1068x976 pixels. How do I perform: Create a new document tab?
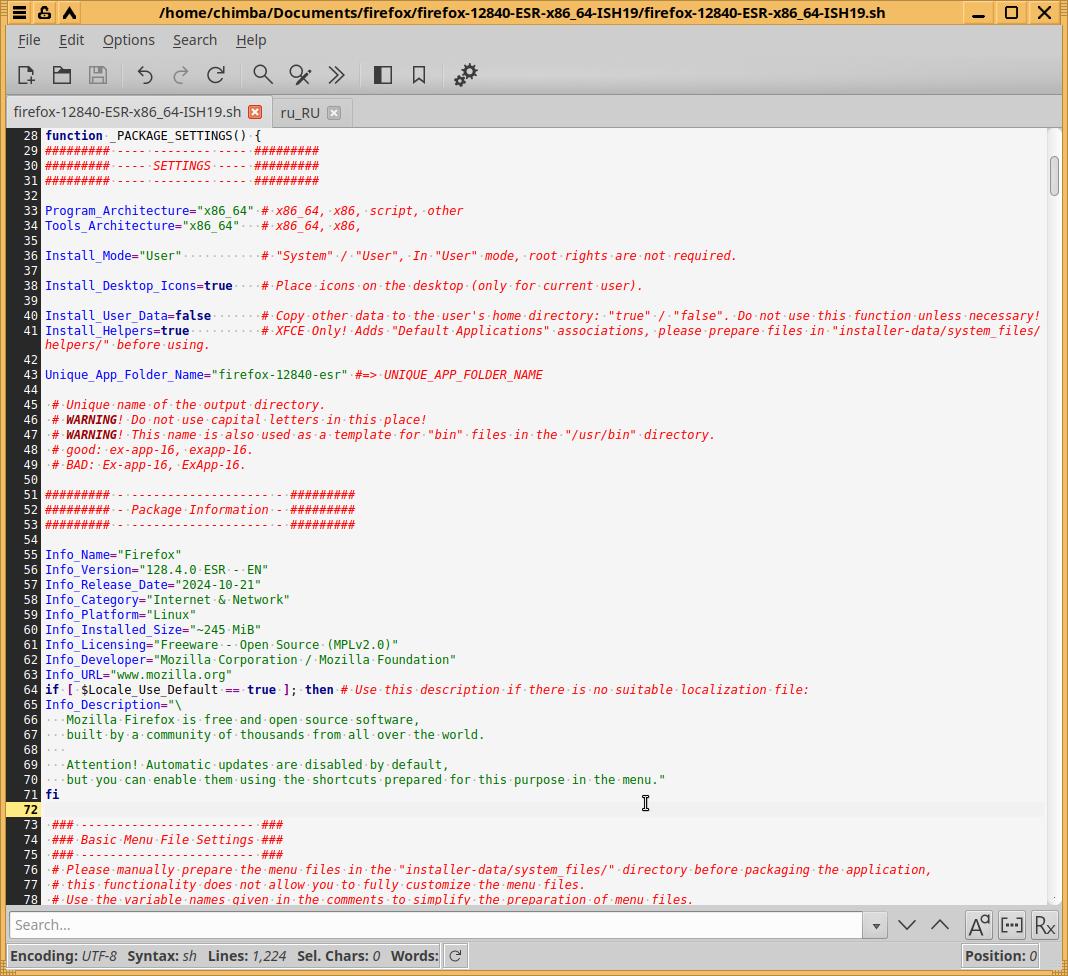[26, 75]
